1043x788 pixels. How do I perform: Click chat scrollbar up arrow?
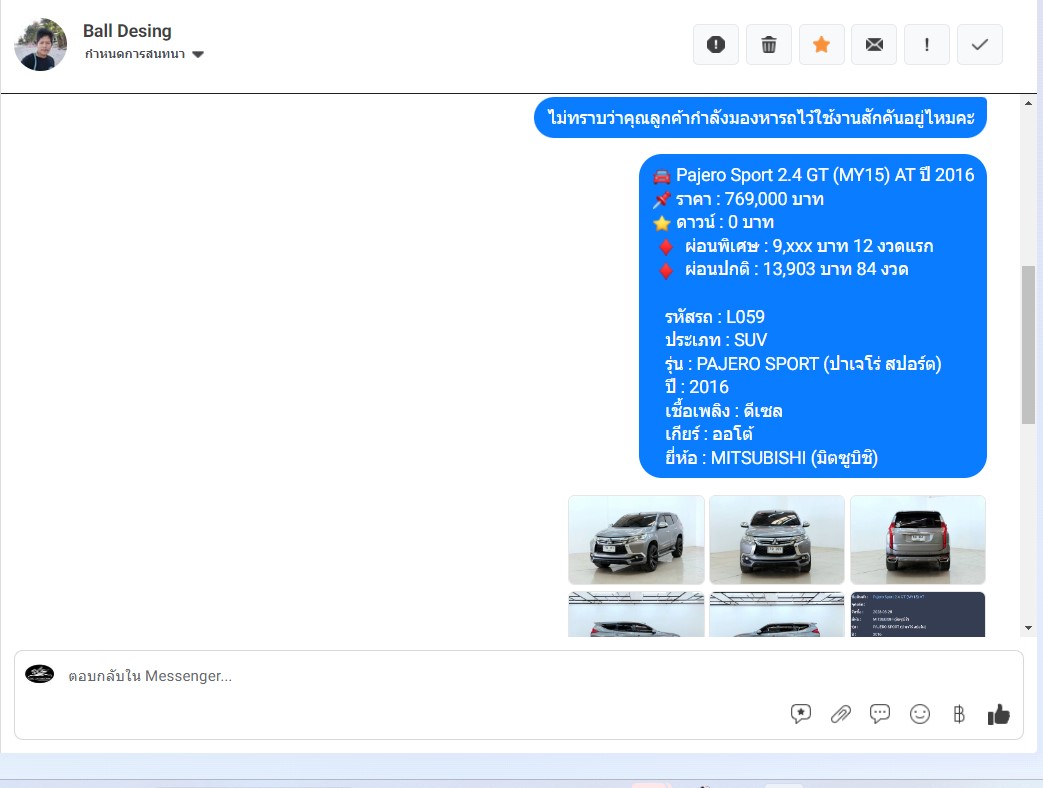point(1028,103)
